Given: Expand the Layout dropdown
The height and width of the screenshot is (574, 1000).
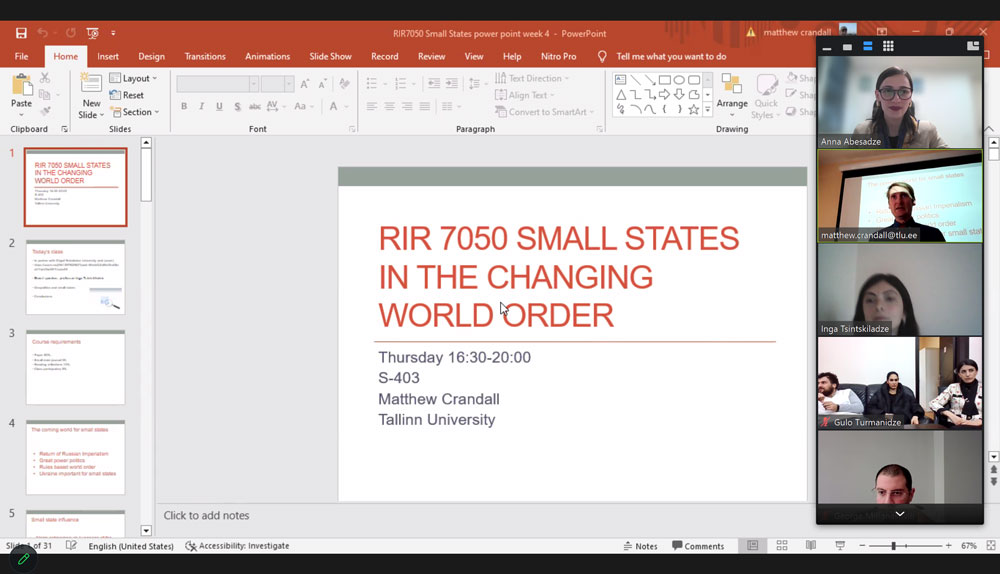Looking at the screenshot, I should 133,78.
